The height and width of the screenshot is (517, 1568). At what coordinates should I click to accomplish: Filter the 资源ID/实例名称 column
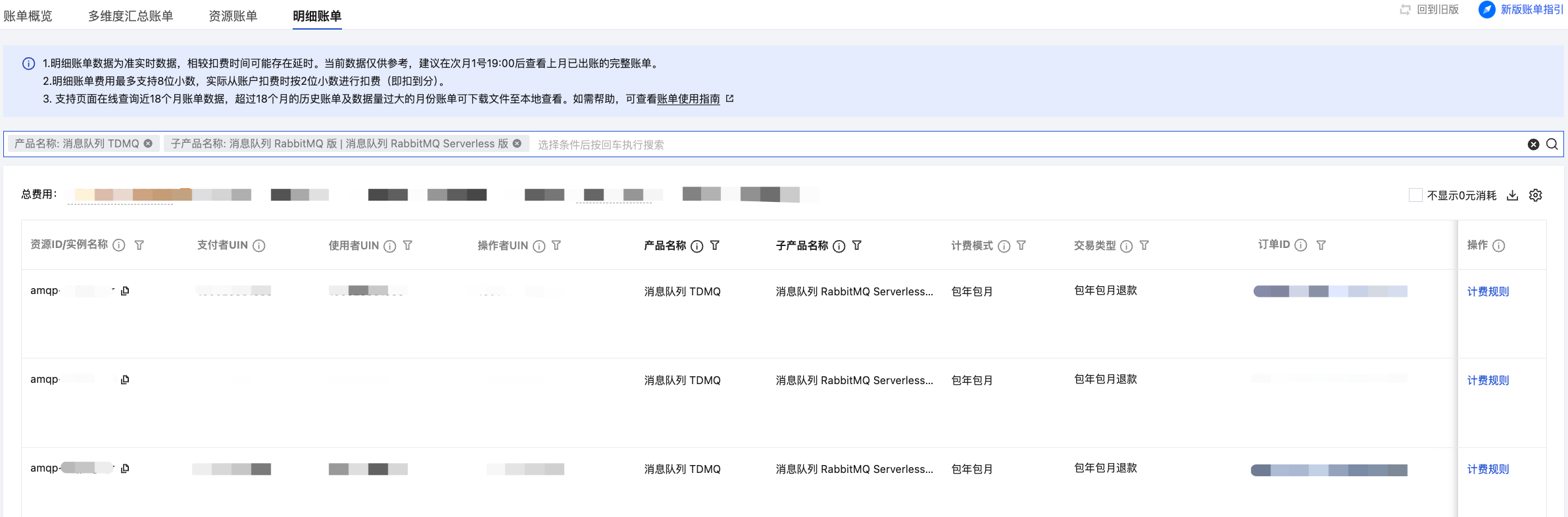[139, 245]
